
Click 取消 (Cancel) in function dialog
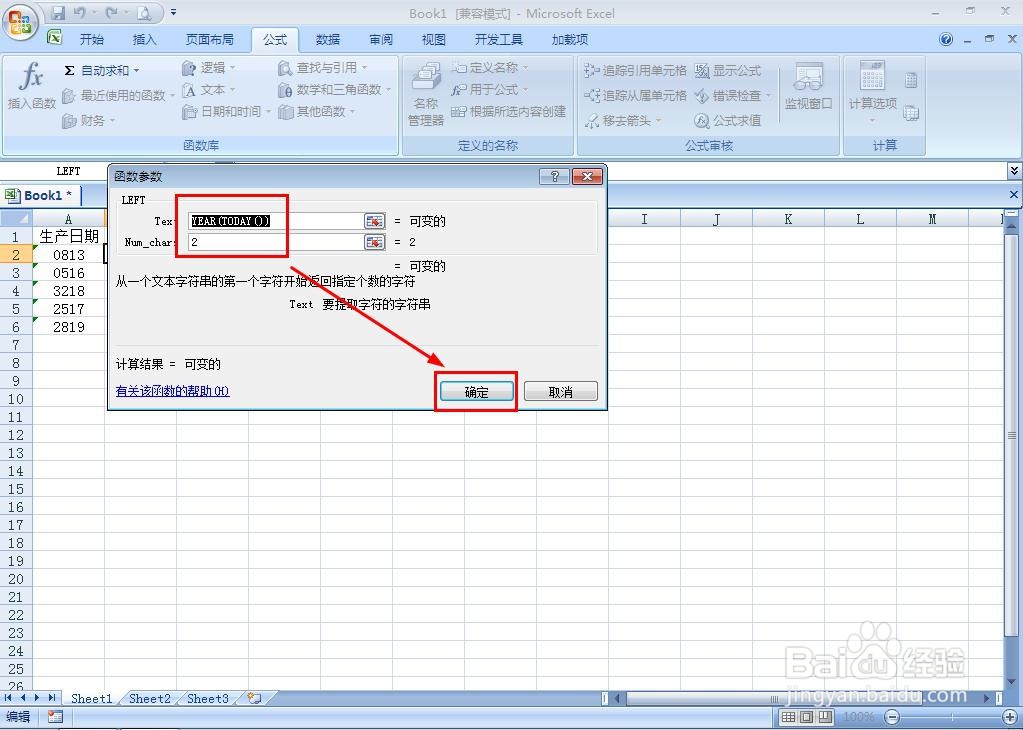[560, 391]
